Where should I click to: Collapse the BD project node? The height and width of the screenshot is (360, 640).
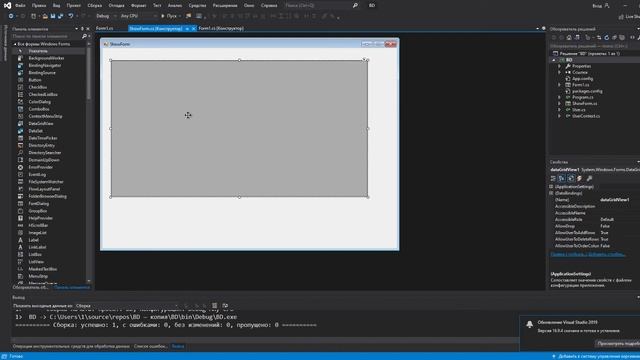(554, 60)
